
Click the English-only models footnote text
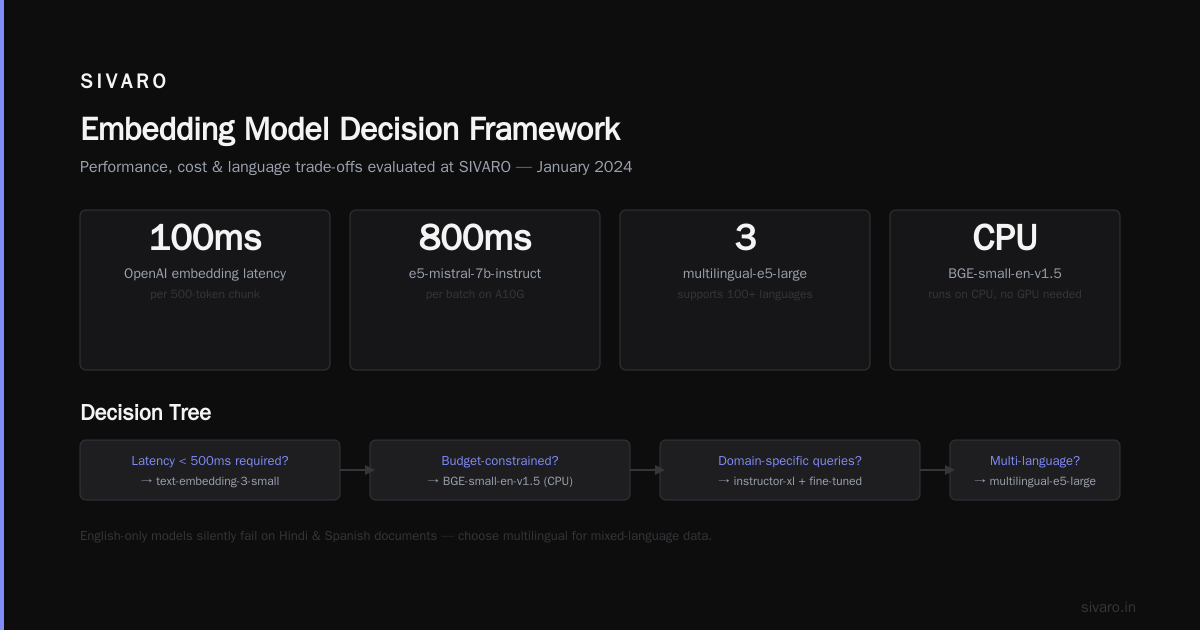point(396,536)
